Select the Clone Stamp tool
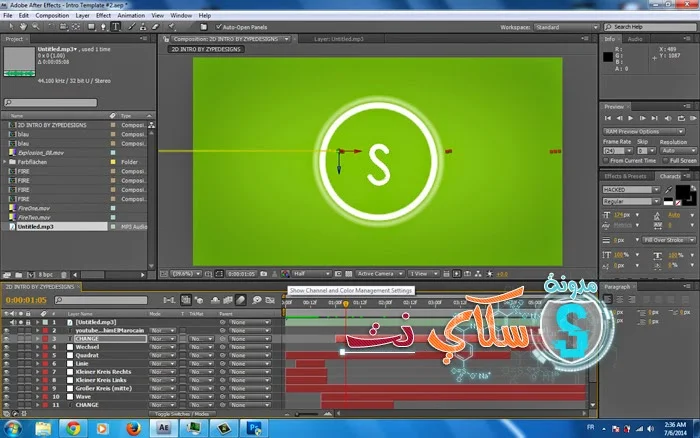This screenshot has height=438, width=700. [143, 27]
